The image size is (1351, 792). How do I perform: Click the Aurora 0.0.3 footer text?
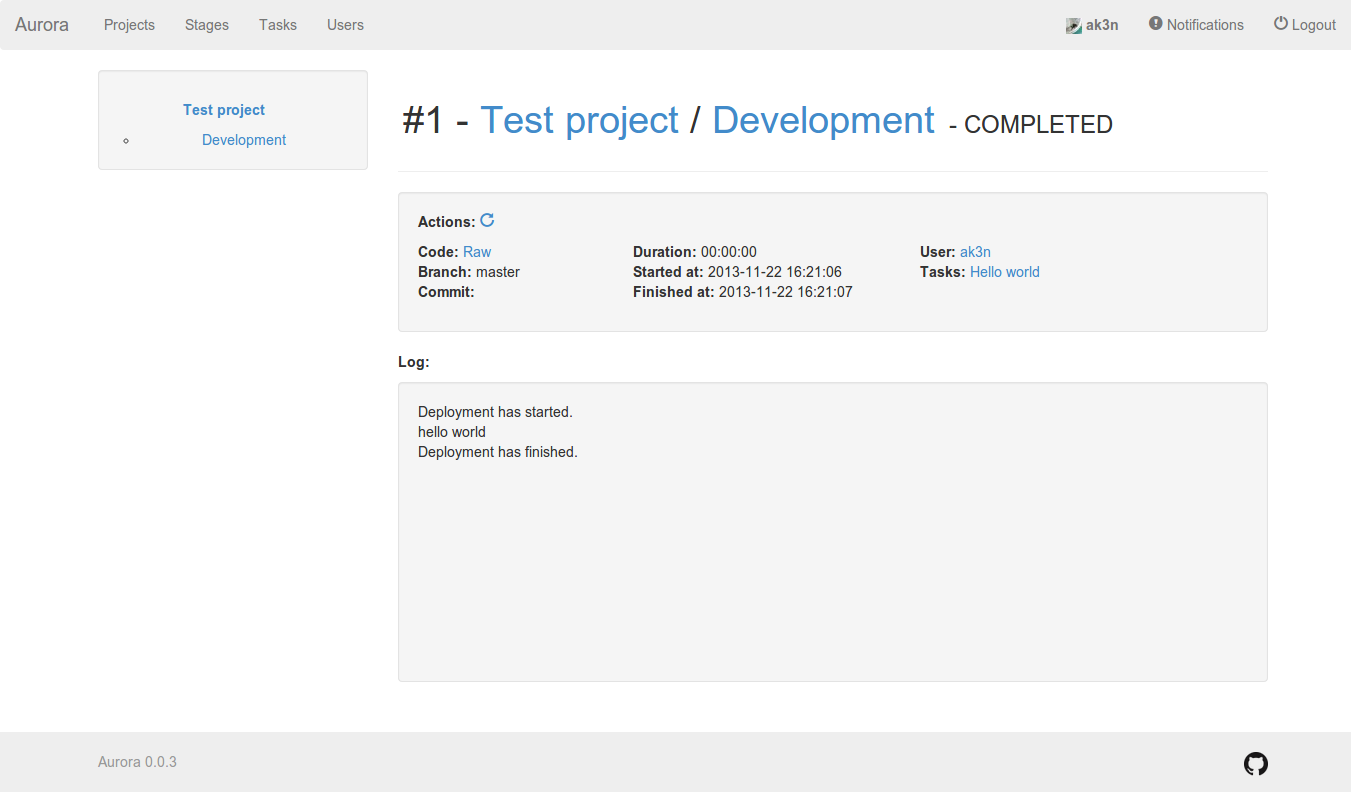(137, 762)
